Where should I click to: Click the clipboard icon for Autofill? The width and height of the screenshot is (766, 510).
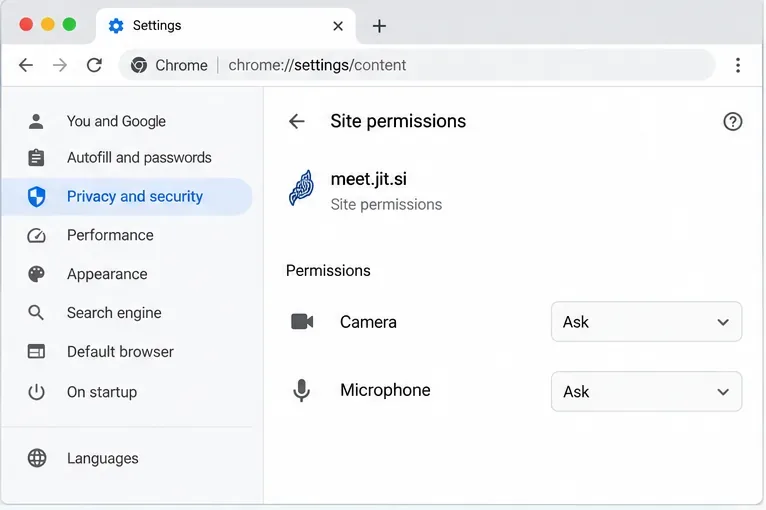(x=36, y=157)
